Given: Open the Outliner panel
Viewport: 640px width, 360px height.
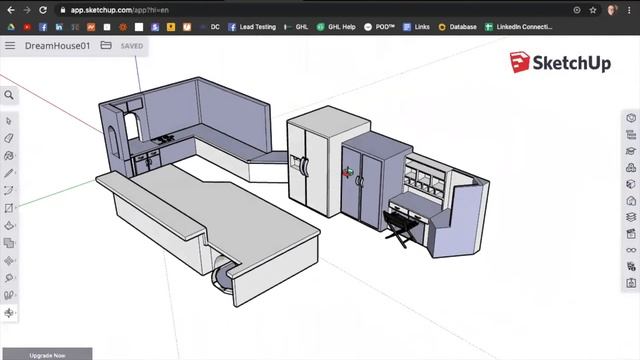Looking at the screenshot, I should point(631,134).
